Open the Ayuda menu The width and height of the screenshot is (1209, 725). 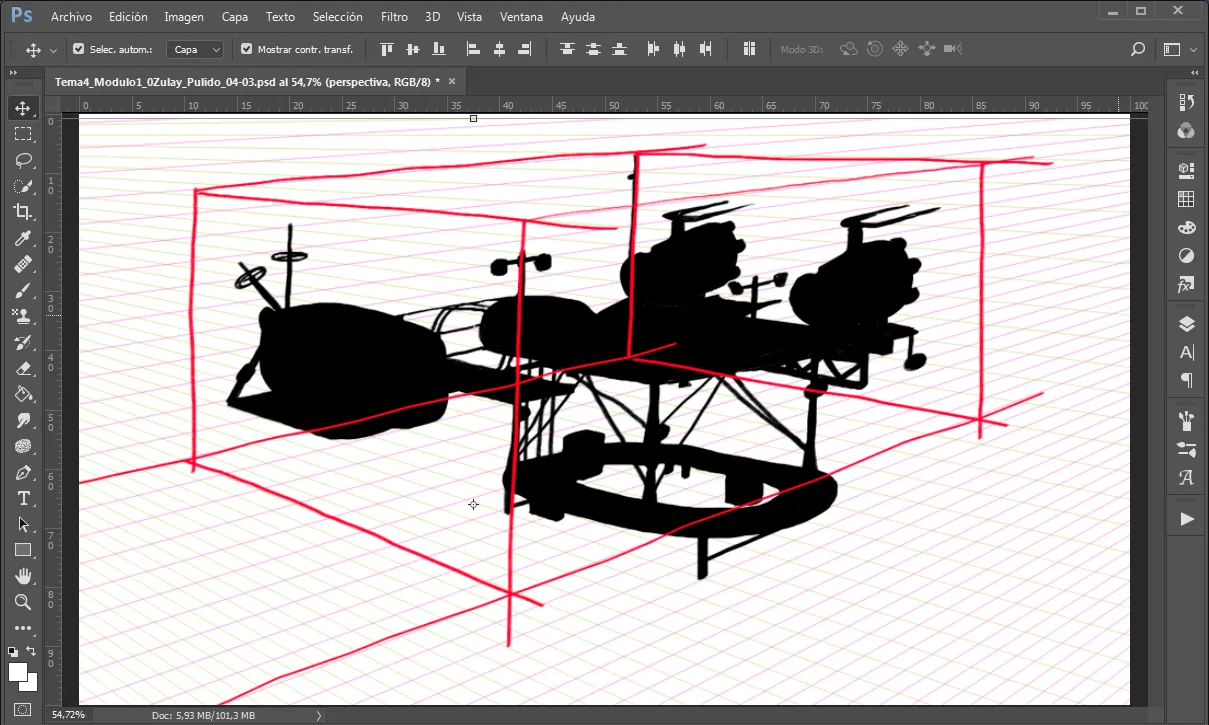point(578,17)
